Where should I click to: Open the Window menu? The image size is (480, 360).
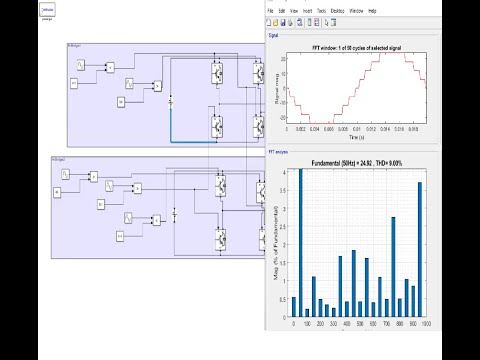point(356,11)
